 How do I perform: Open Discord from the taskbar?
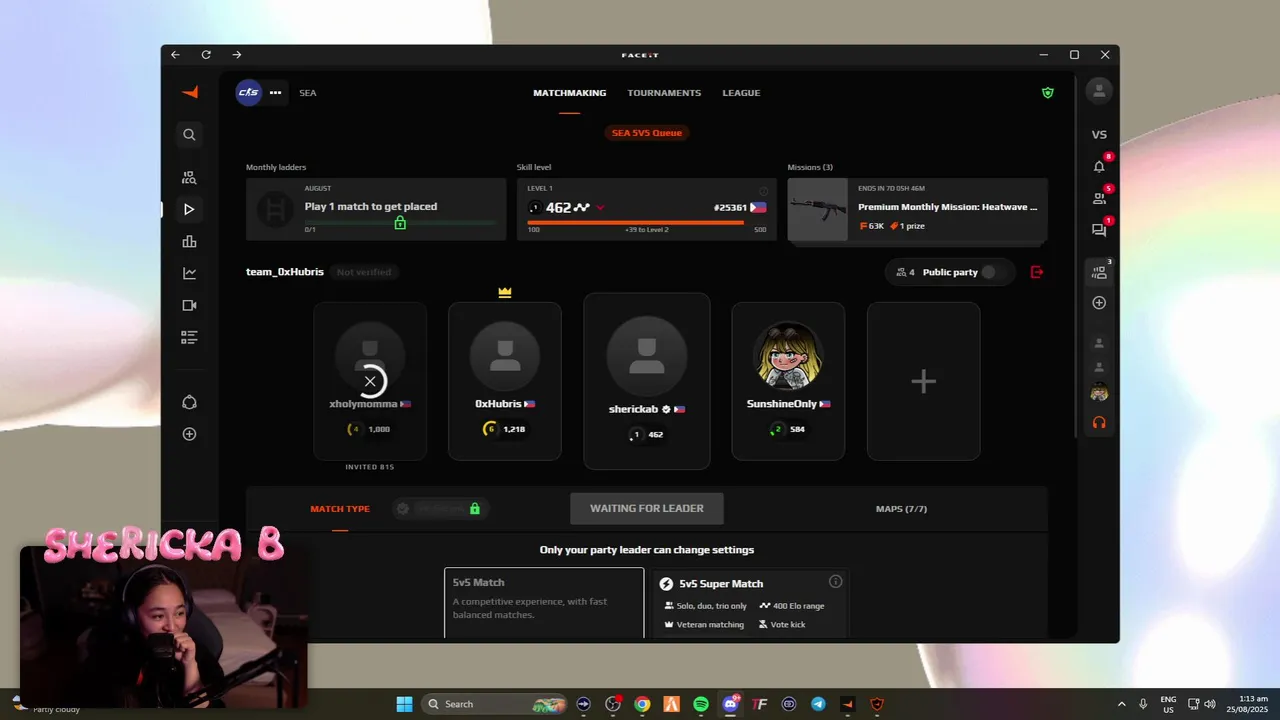731,704
